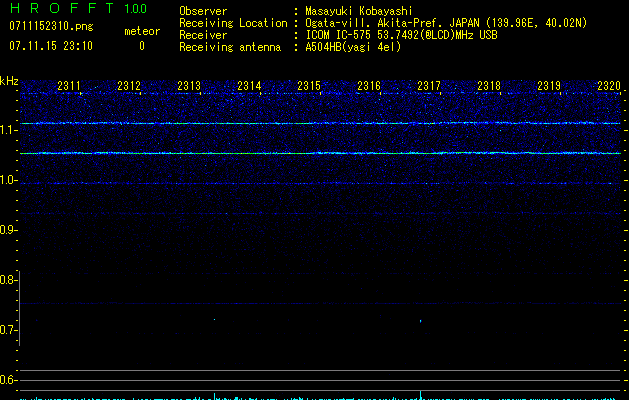Click the small echo blip below 2317
Viewport: 629px width, 400px height.
(420, 322)
